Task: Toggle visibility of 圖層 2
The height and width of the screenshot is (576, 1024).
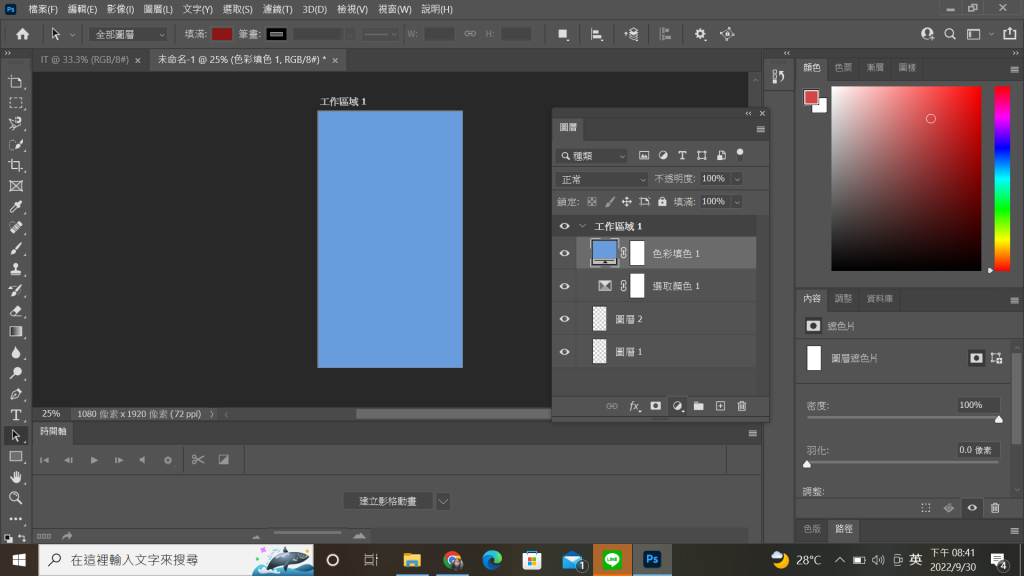Action: (x=564, y=319)
